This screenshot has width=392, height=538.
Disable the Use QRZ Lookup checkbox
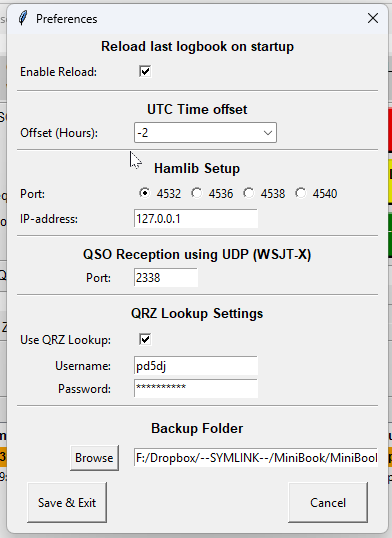[x=145, y=339]
